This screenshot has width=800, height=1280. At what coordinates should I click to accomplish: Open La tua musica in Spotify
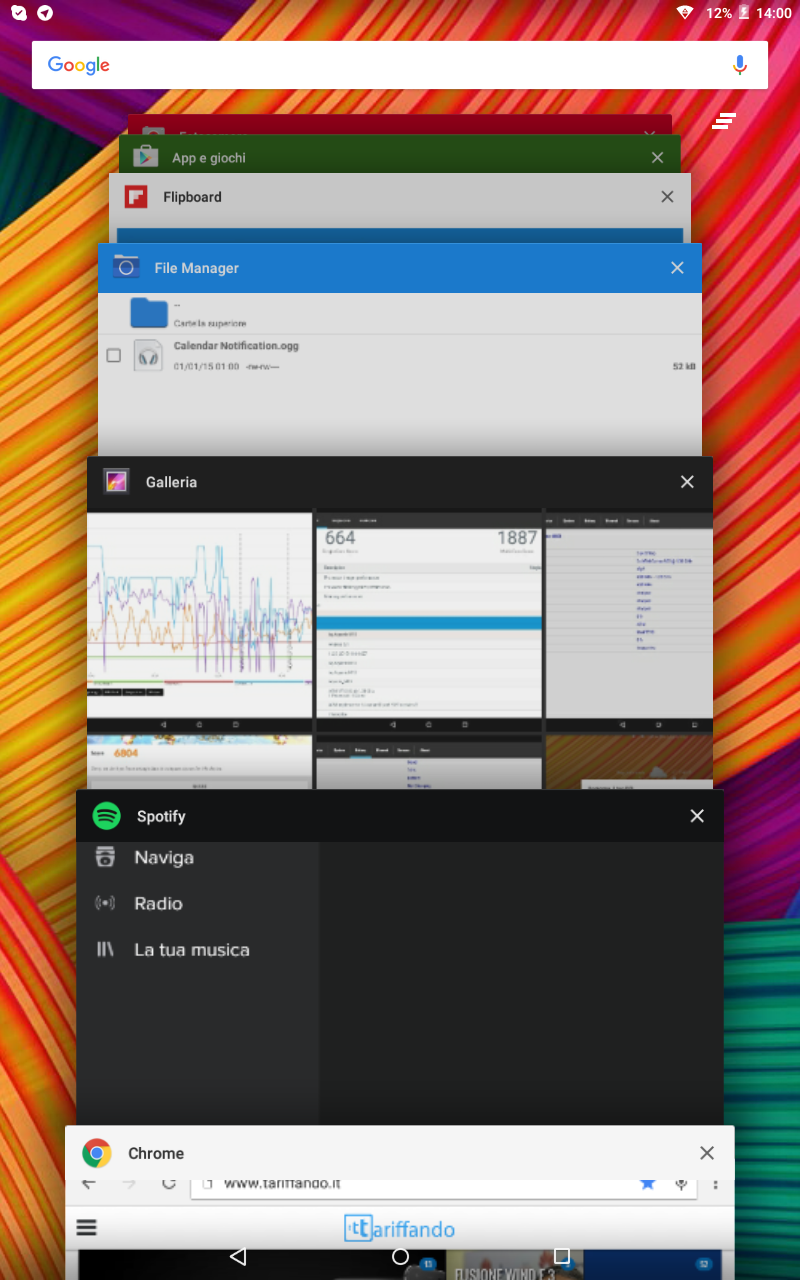(191, 950)
